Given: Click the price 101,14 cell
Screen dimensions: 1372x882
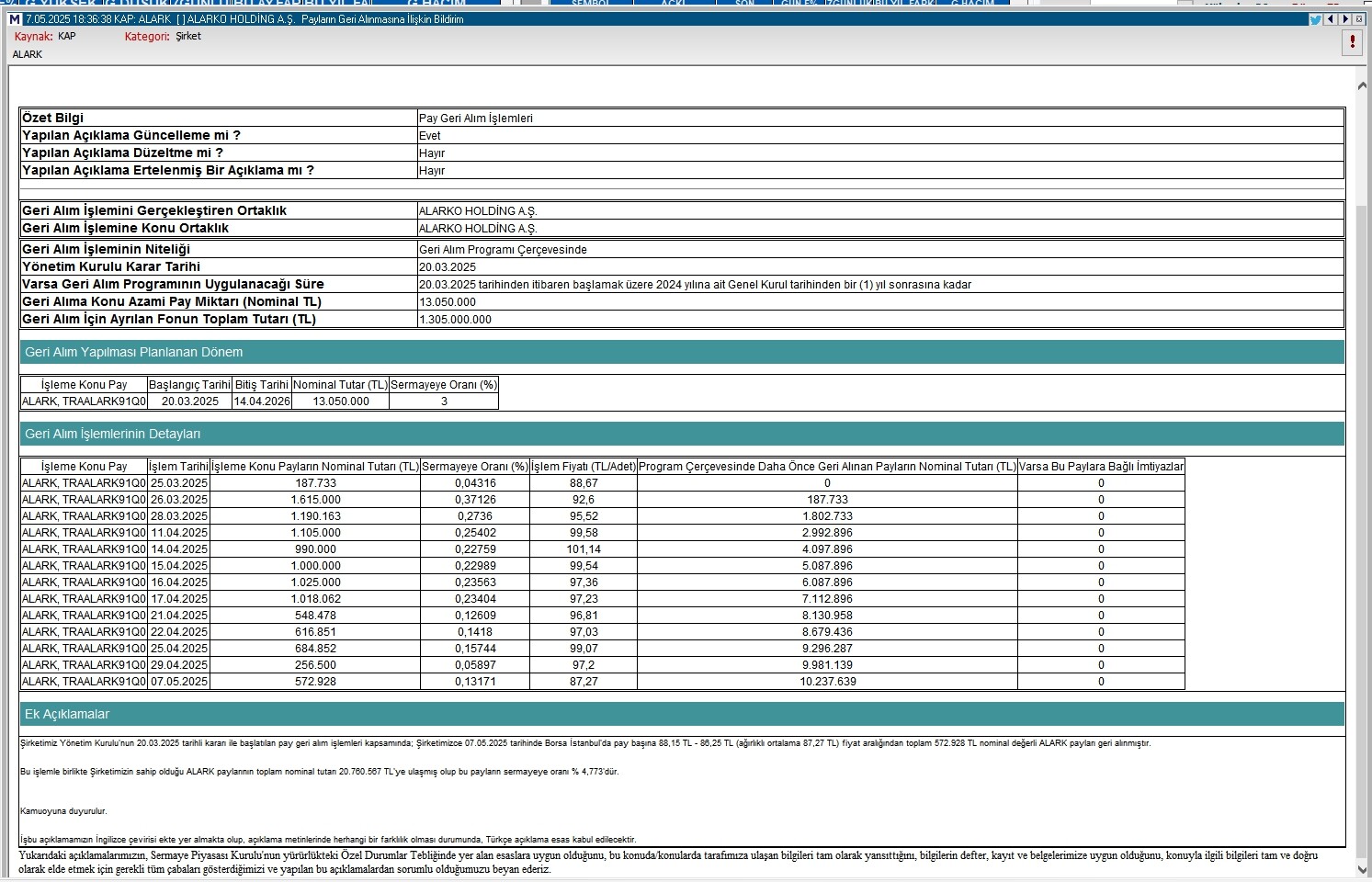Looking at the screenshot, I should point(584,549).
